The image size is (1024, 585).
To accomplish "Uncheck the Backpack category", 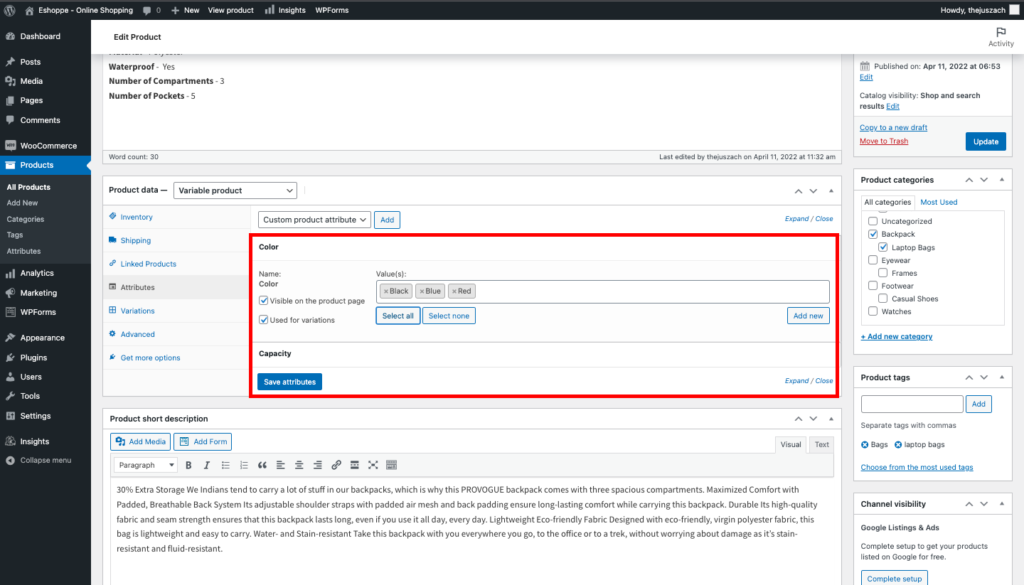I will (872, 234).
